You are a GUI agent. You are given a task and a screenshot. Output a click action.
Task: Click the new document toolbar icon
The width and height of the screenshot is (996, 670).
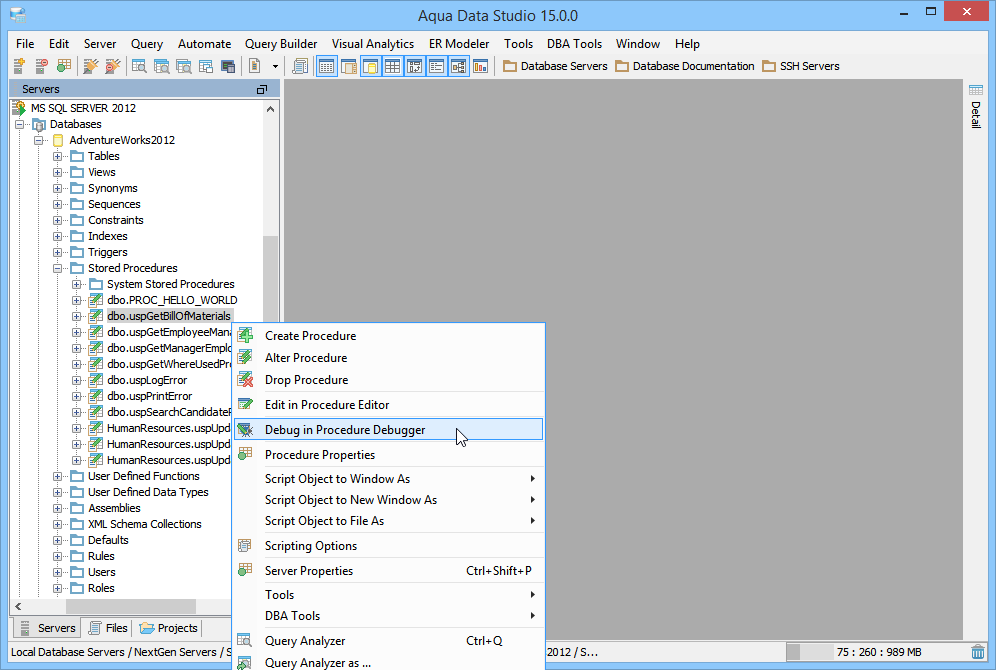tap(255, 65)
